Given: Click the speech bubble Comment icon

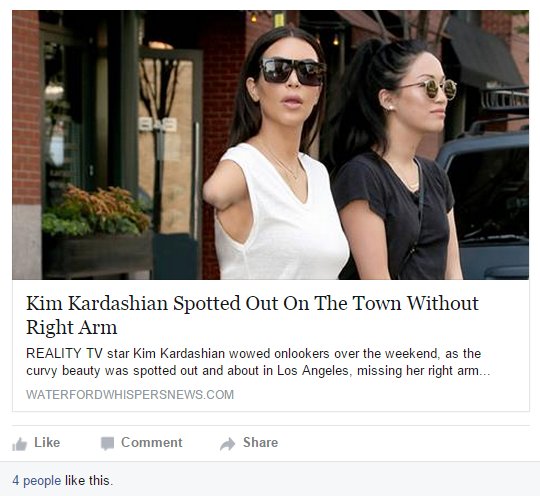Looking at the screenshot, I should coord(107,443).
